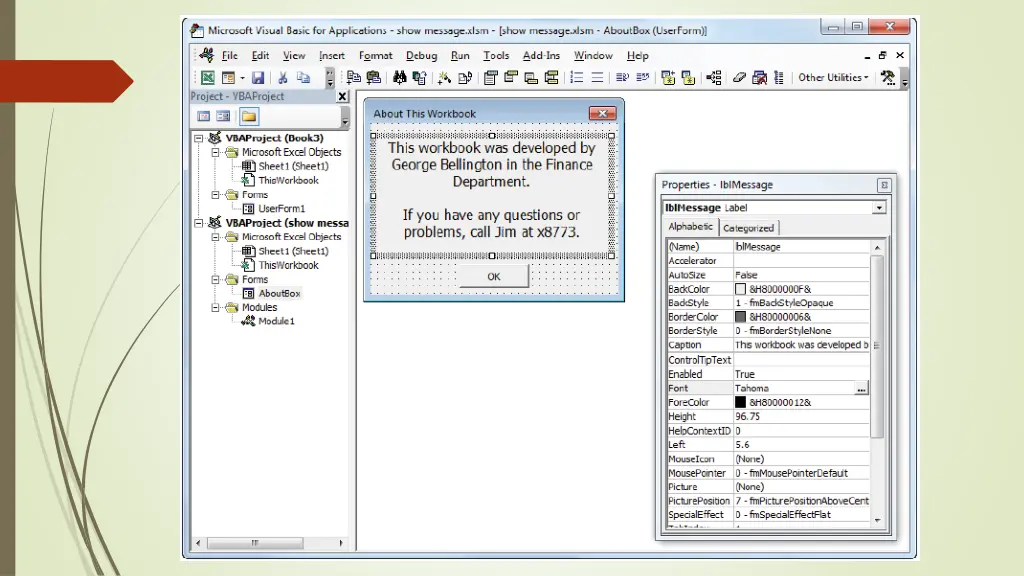This screenshot has width=1024, height=576.
Task: Click the Project panel toolbar overflow arrow
Action: pos(345,118)
